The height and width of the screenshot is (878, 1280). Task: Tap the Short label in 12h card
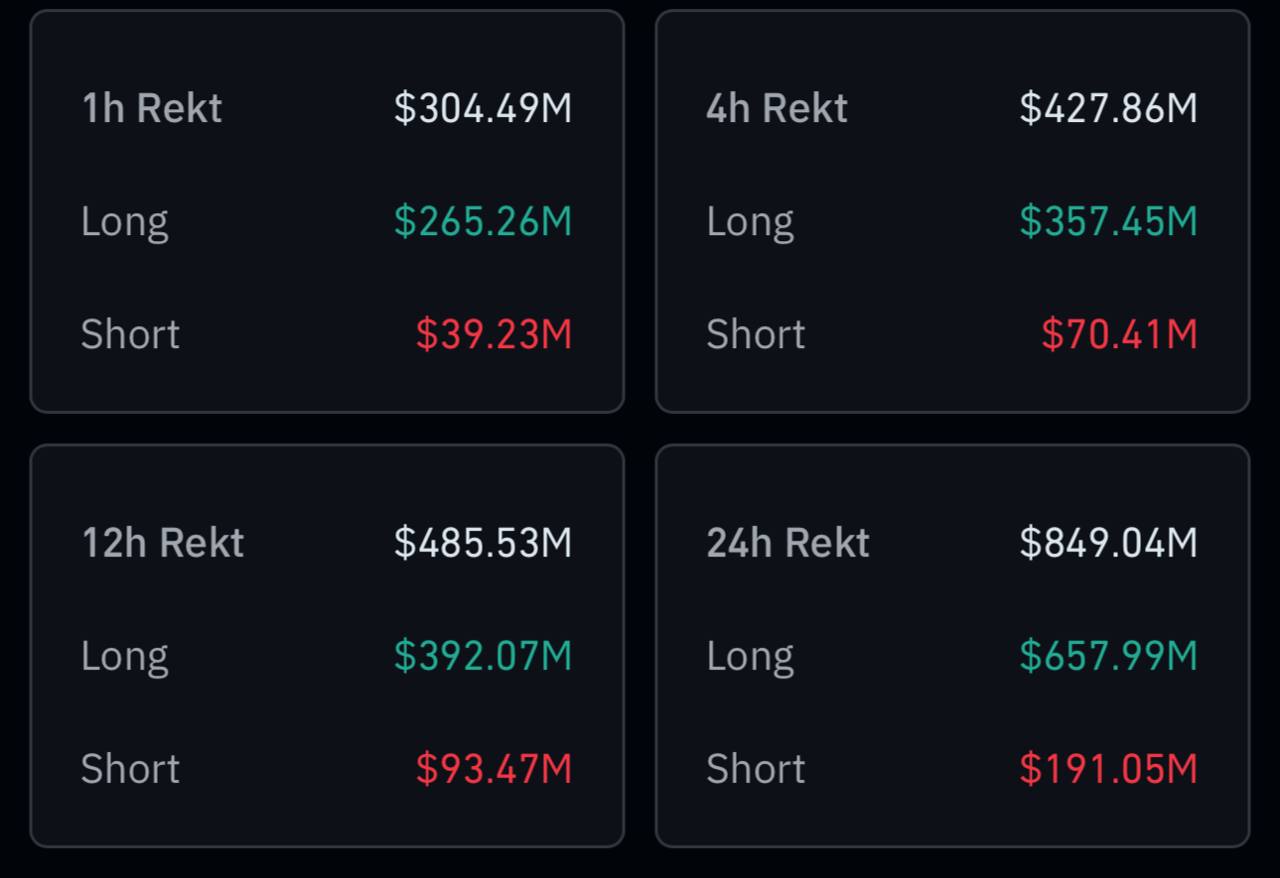pos(130,769)
